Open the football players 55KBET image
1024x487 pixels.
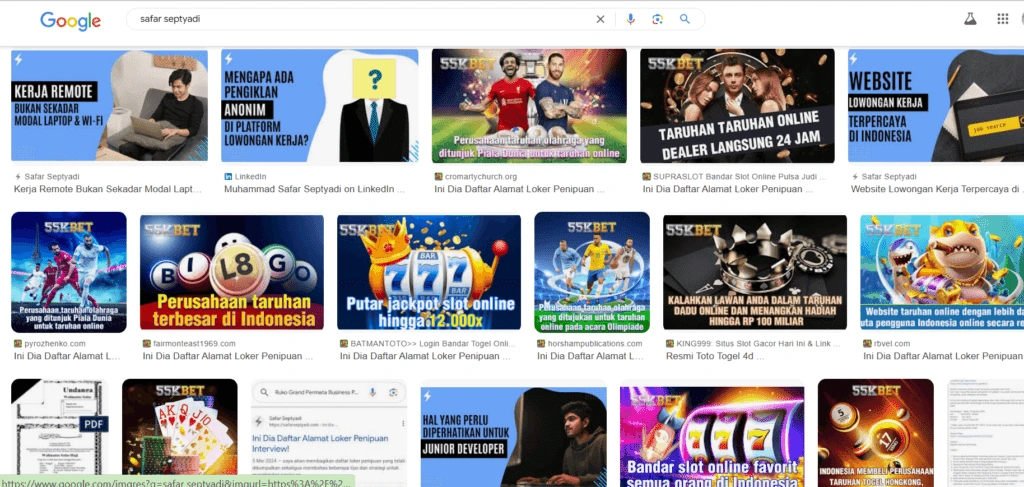(529, 106)
